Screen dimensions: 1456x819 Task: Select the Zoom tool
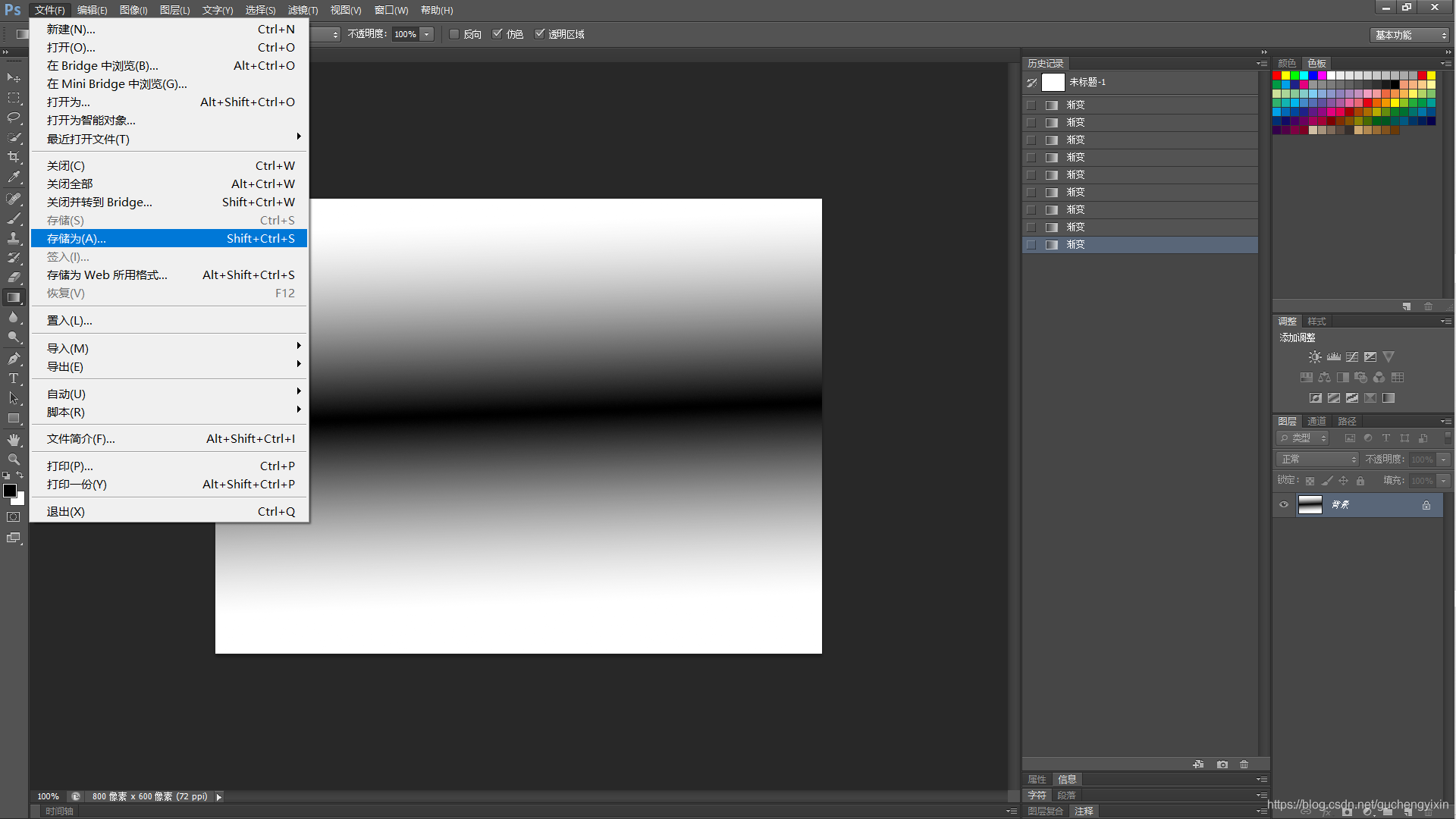pos(14,460)
